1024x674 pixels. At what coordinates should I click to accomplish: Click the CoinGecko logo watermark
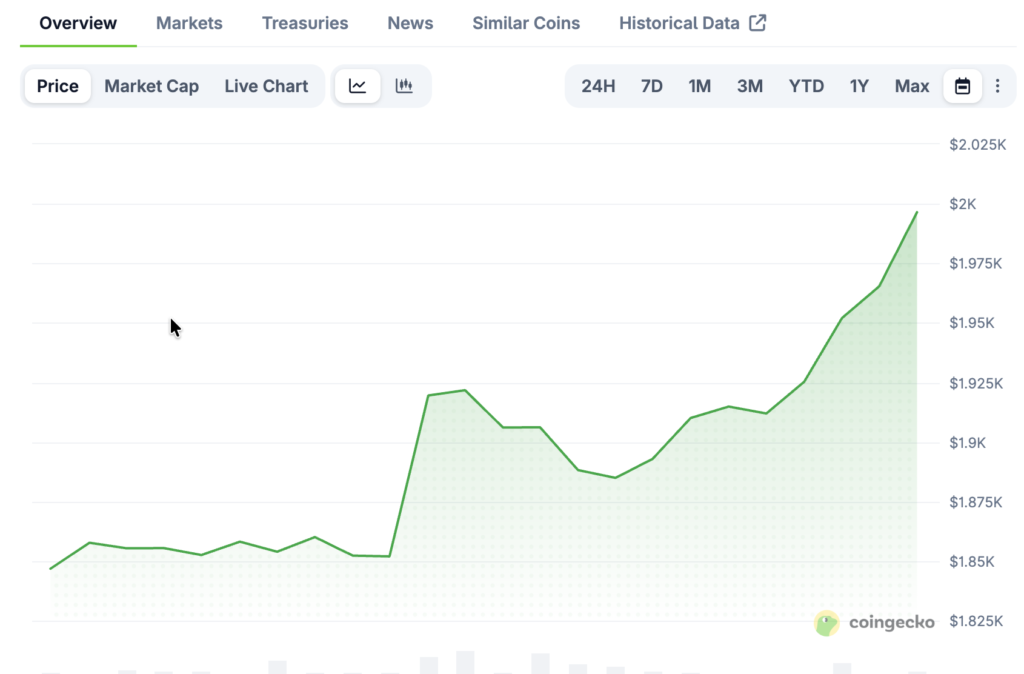875,623
